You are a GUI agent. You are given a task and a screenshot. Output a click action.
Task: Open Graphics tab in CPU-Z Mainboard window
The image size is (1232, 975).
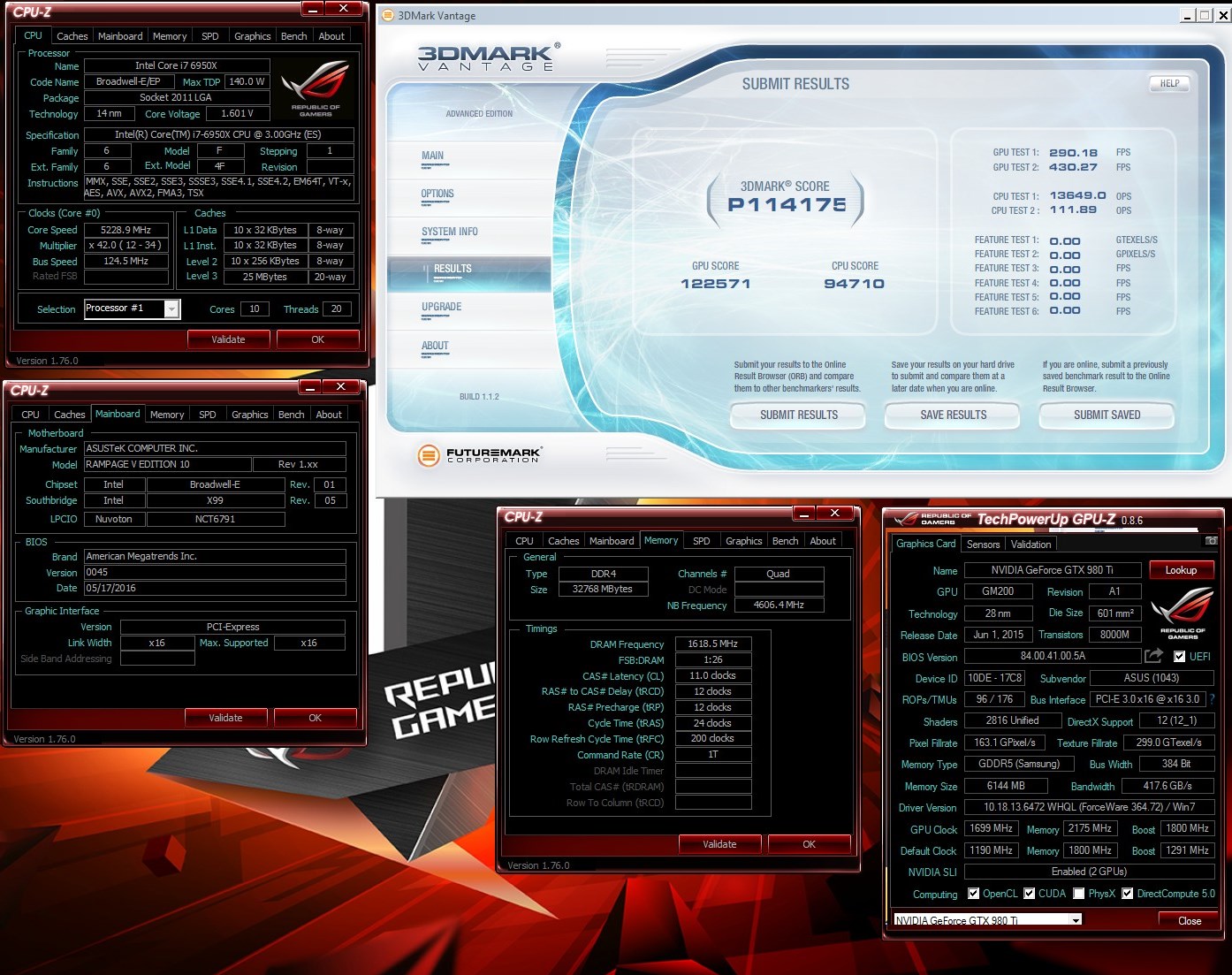pyautogui.click(x=250, y=415)
